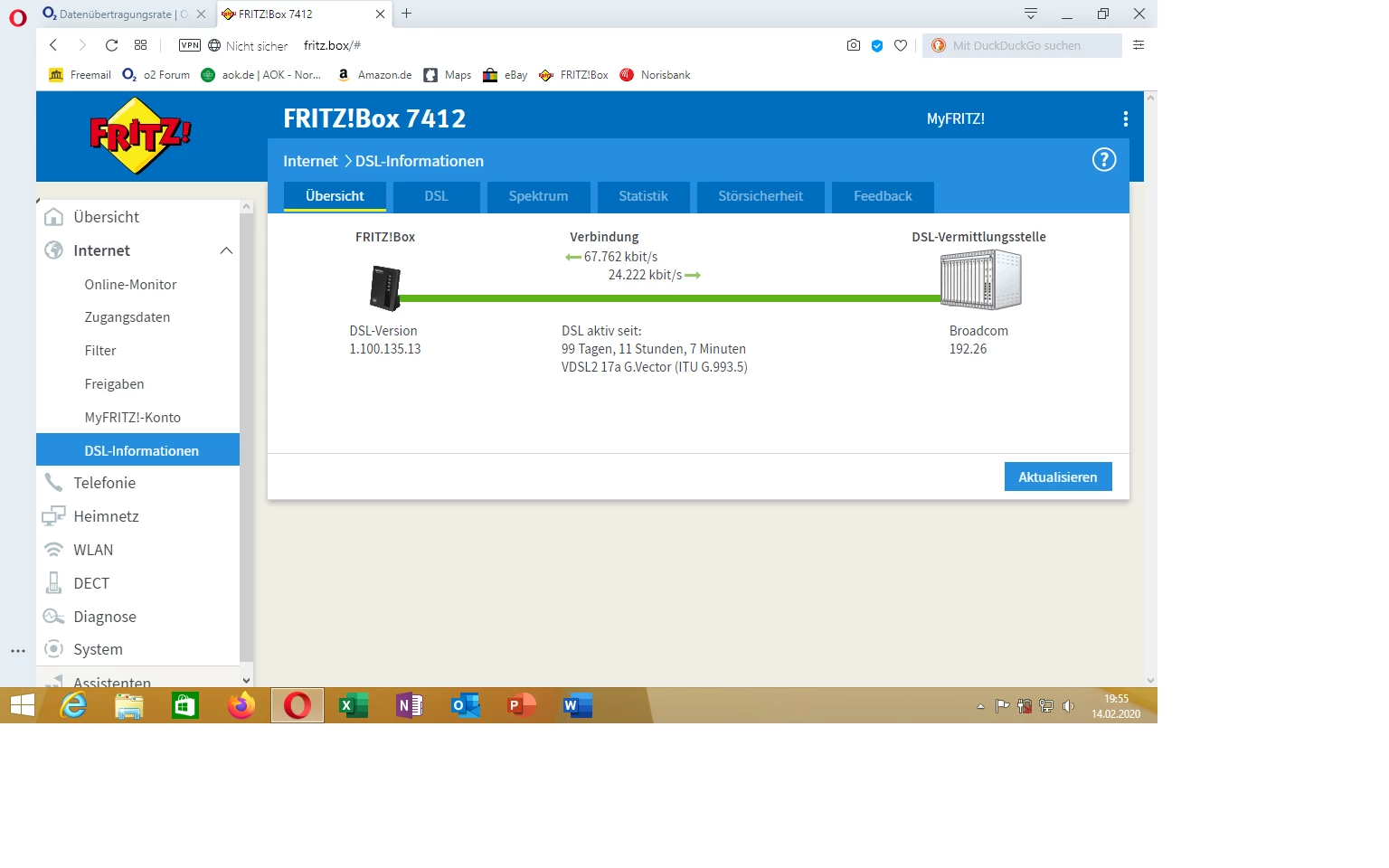Expand the Heimnetz sidebar section
The image size is (1389, 868).
coord(137,516)
